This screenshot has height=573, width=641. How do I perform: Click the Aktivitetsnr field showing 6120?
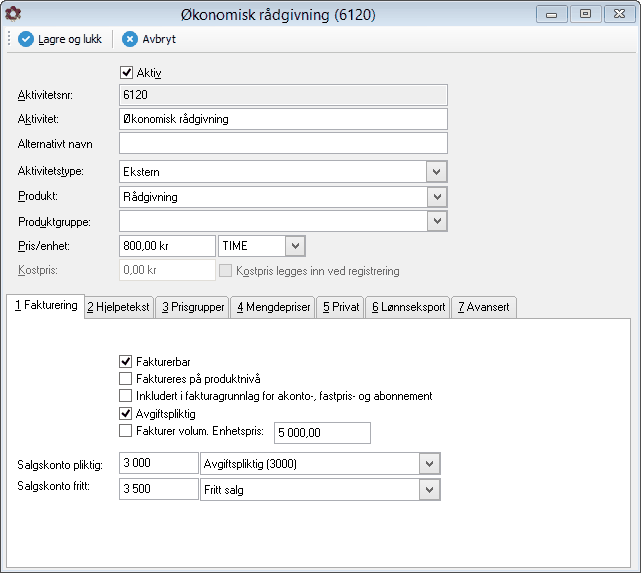tap(283, 95)
